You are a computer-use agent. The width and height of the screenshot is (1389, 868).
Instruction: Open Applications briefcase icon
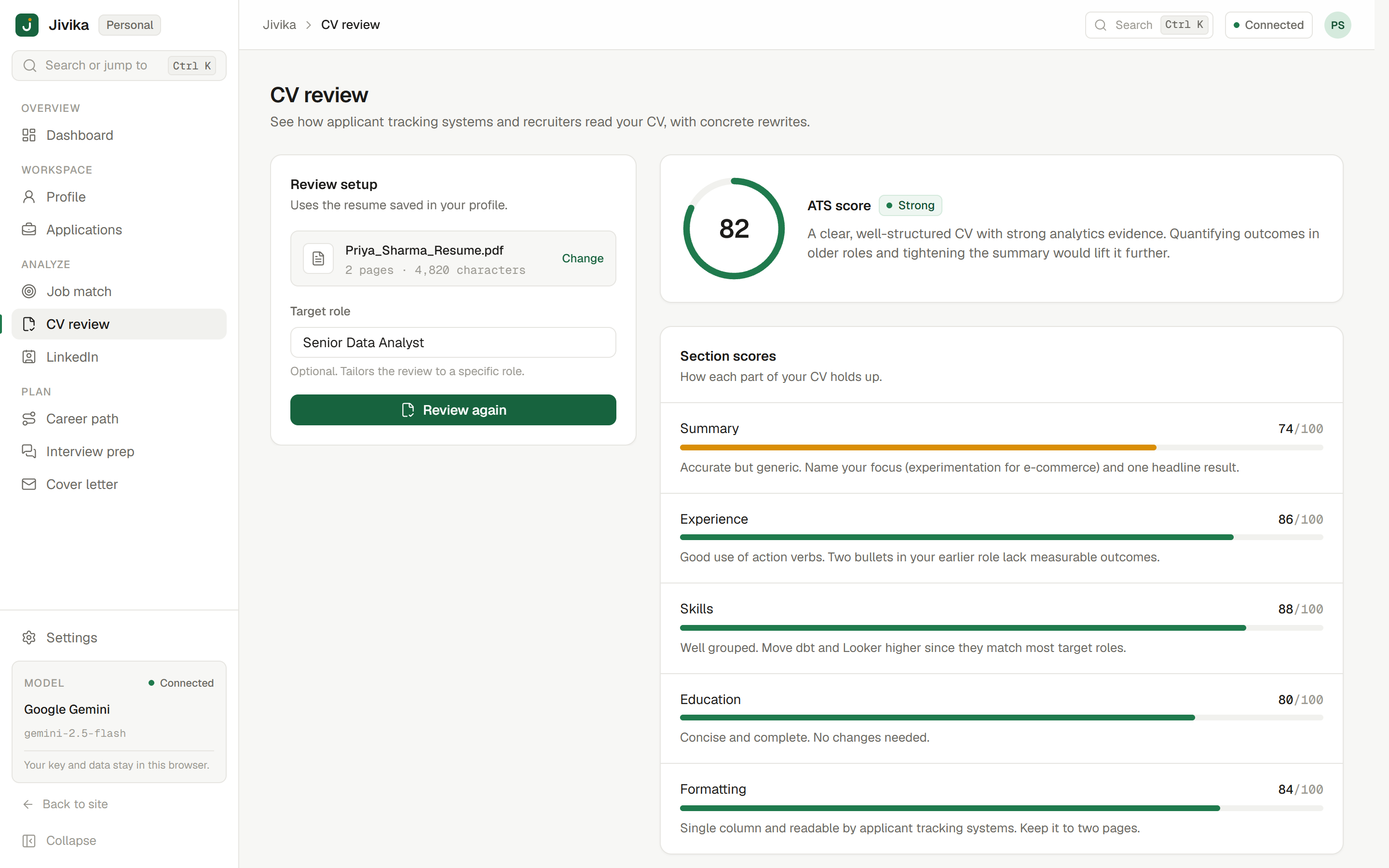29,230
